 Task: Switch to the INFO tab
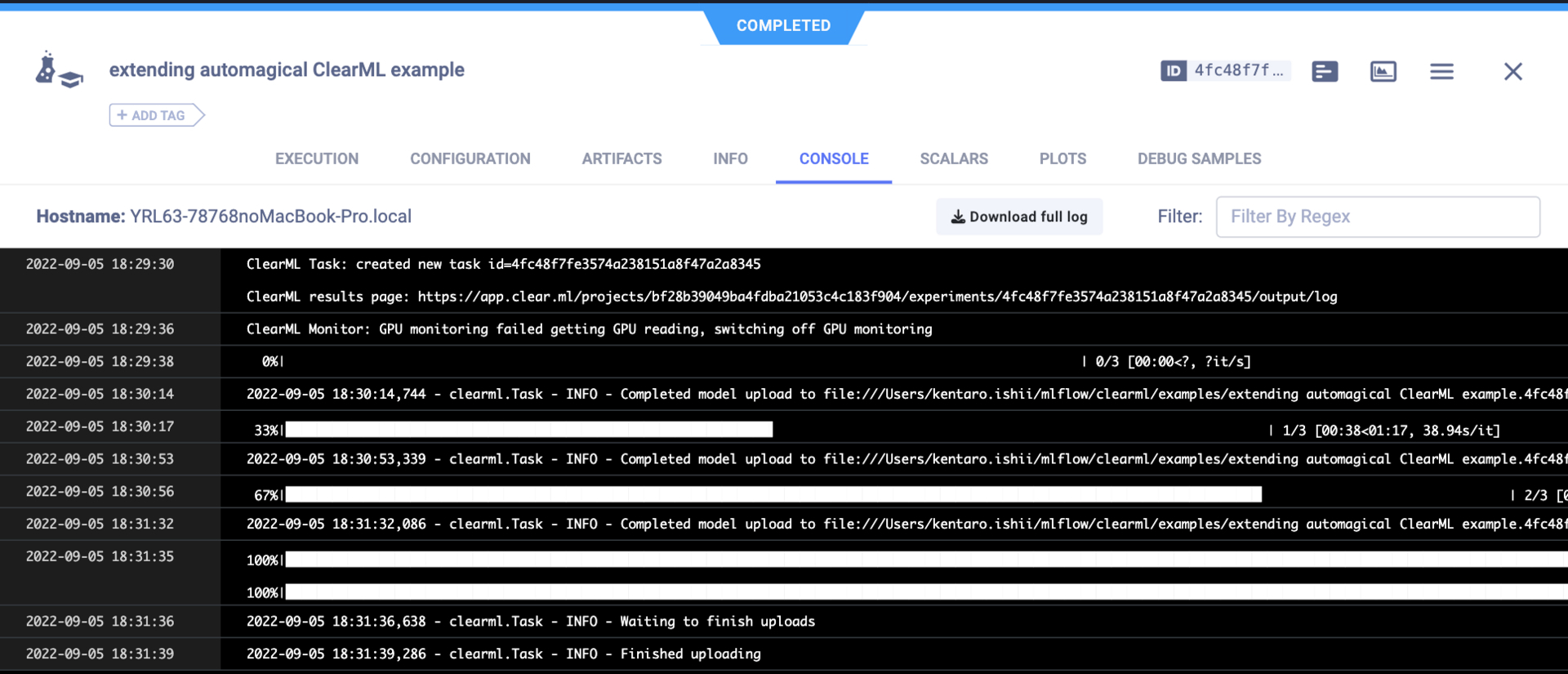730,158
